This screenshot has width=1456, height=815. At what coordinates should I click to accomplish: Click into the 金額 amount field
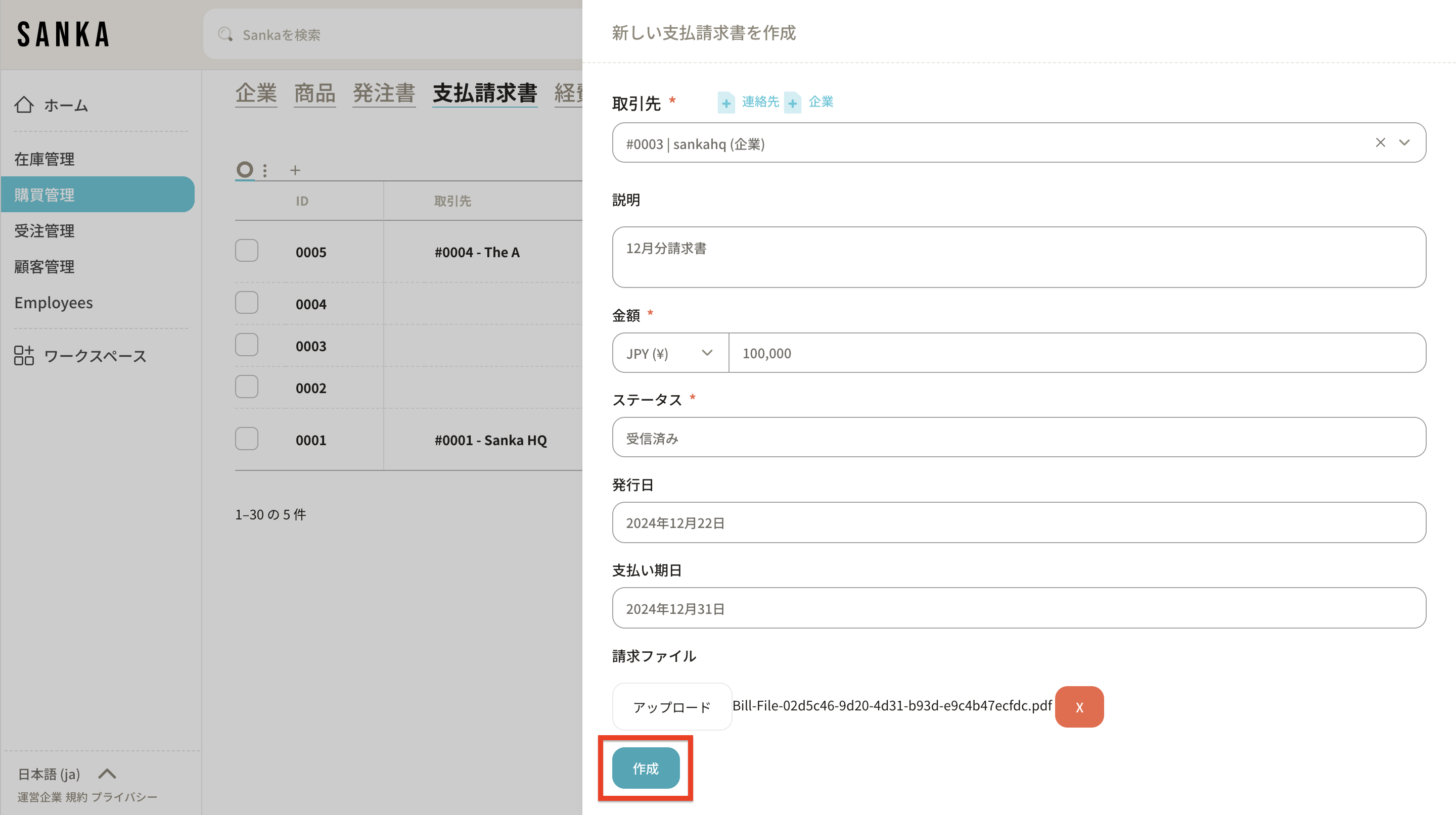coord(1074,353)
